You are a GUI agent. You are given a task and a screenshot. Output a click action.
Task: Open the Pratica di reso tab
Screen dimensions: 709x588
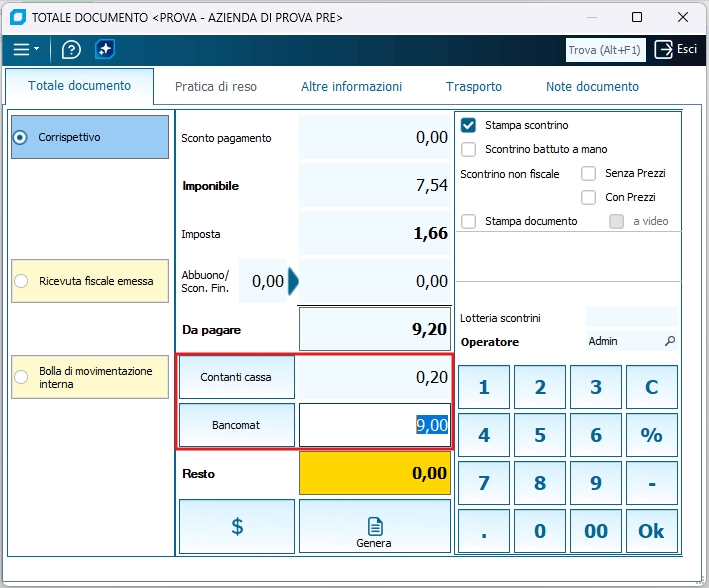216,86
